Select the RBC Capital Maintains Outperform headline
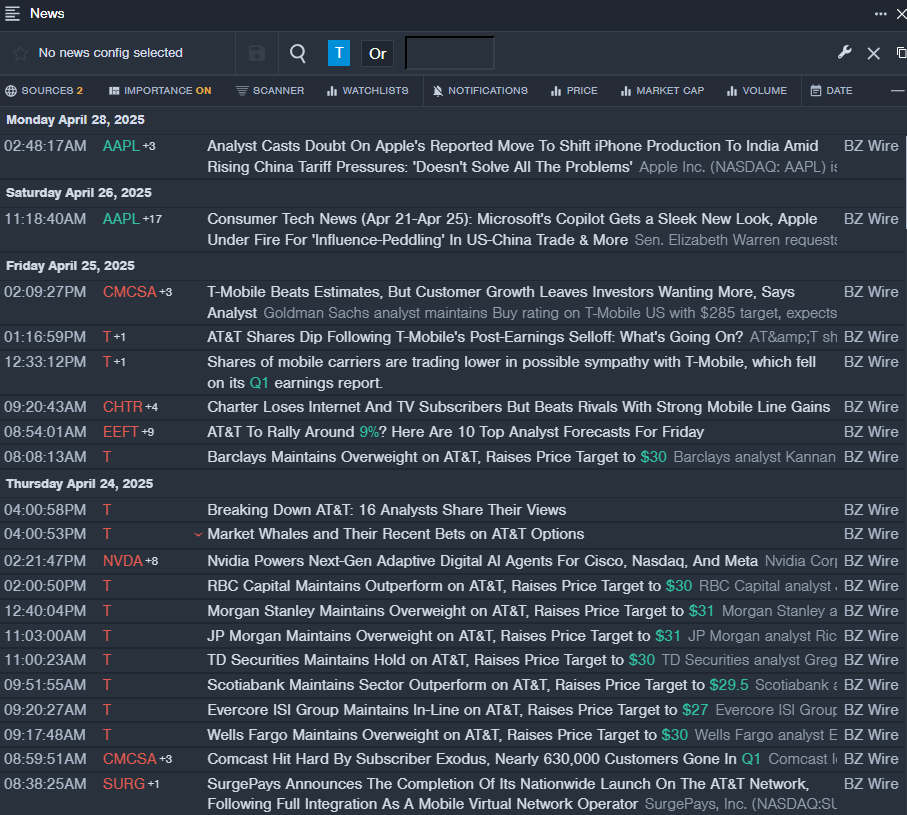The height and width of the screenshot is (815, 907). (x=449, y=586)
